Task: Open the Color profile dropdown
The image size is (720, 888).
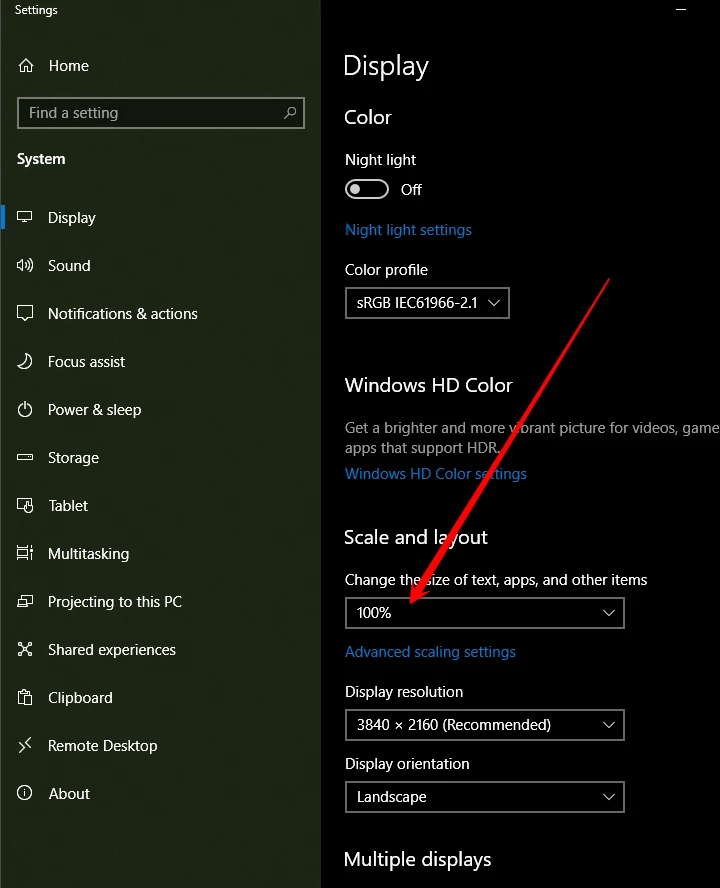Action: (427, 303)
